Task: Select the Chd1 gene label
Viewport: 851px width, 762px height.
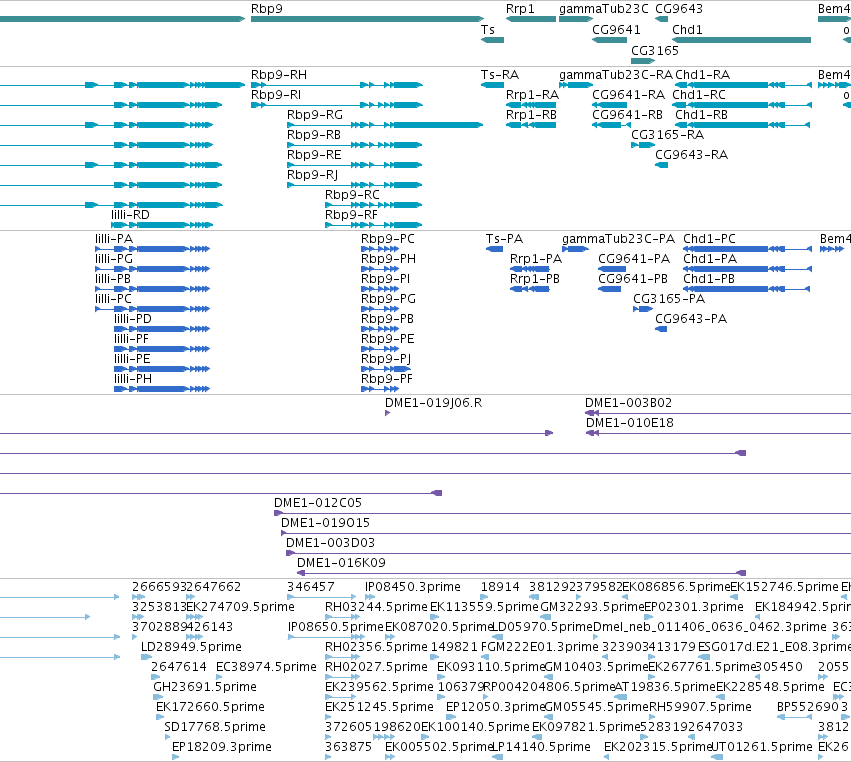Action: click(687, 29)
